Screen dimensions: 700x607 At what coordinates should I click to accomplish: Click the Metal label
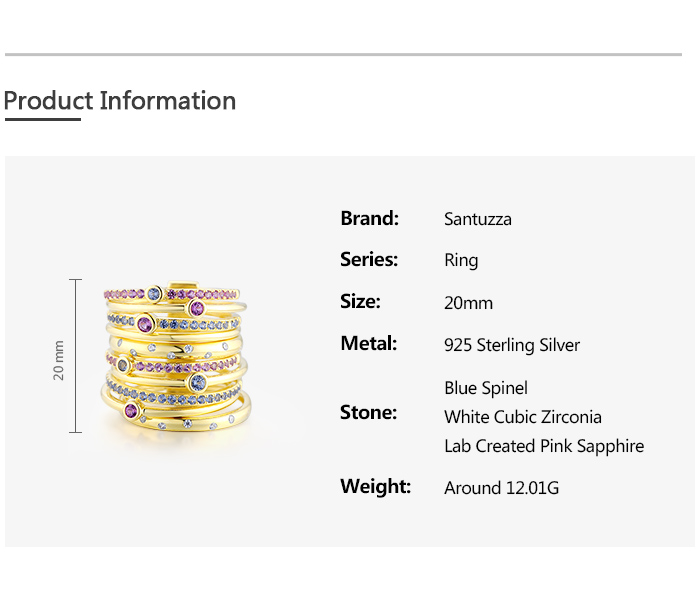[x=368, y=343]
